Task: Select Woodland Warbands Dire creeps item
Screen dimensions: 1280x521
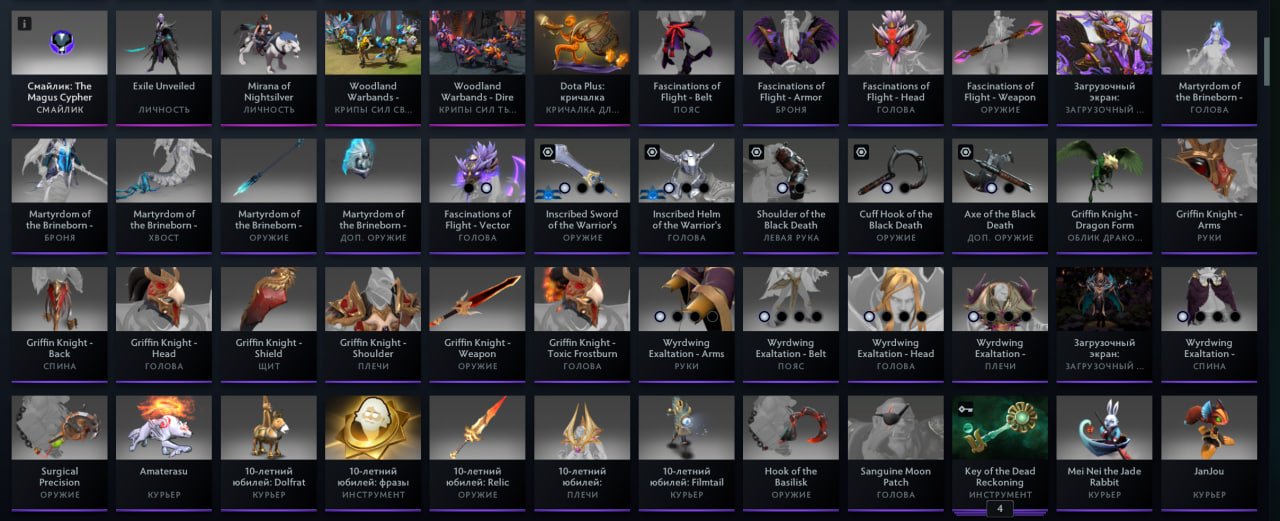Action: tap(477, 67)
